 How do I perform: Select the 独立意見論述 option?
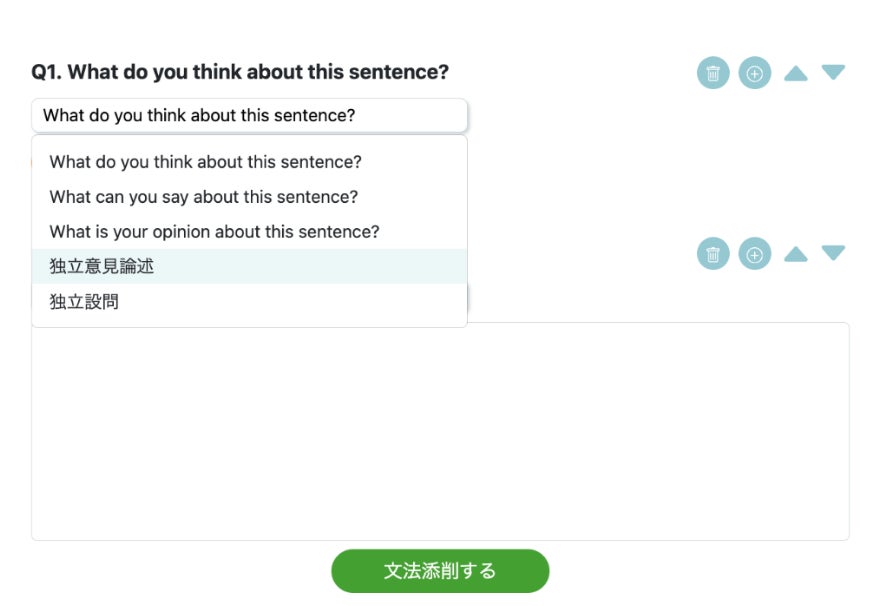(x=101, y=267)
